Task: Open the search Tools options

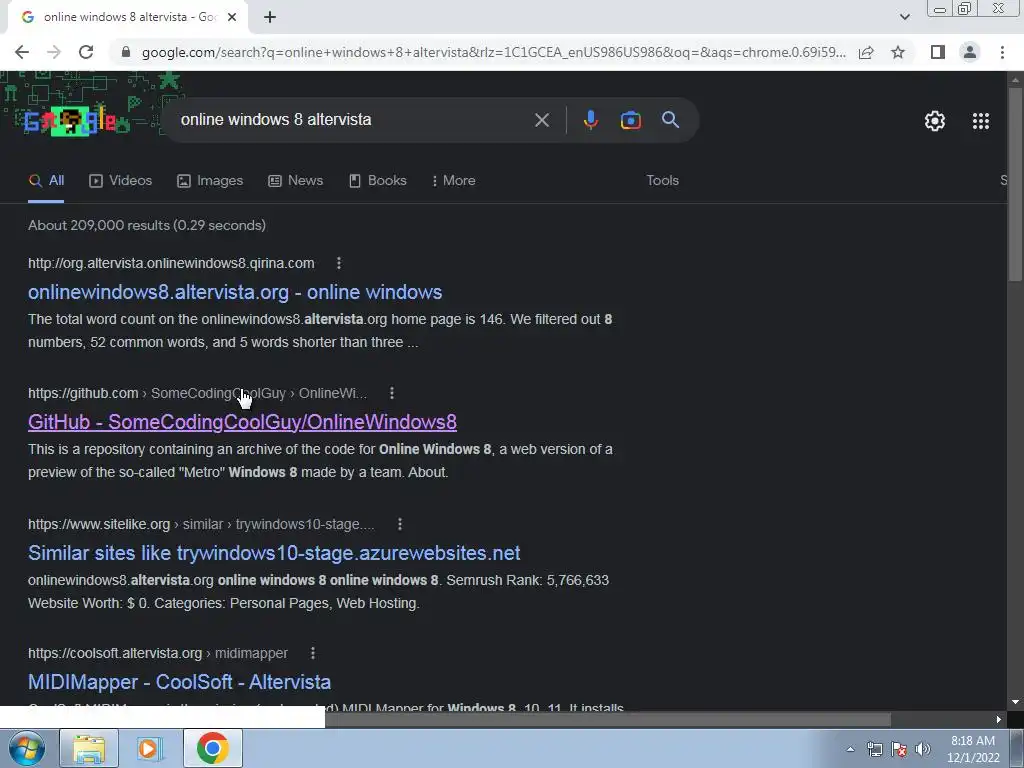Action: [662, 181]
